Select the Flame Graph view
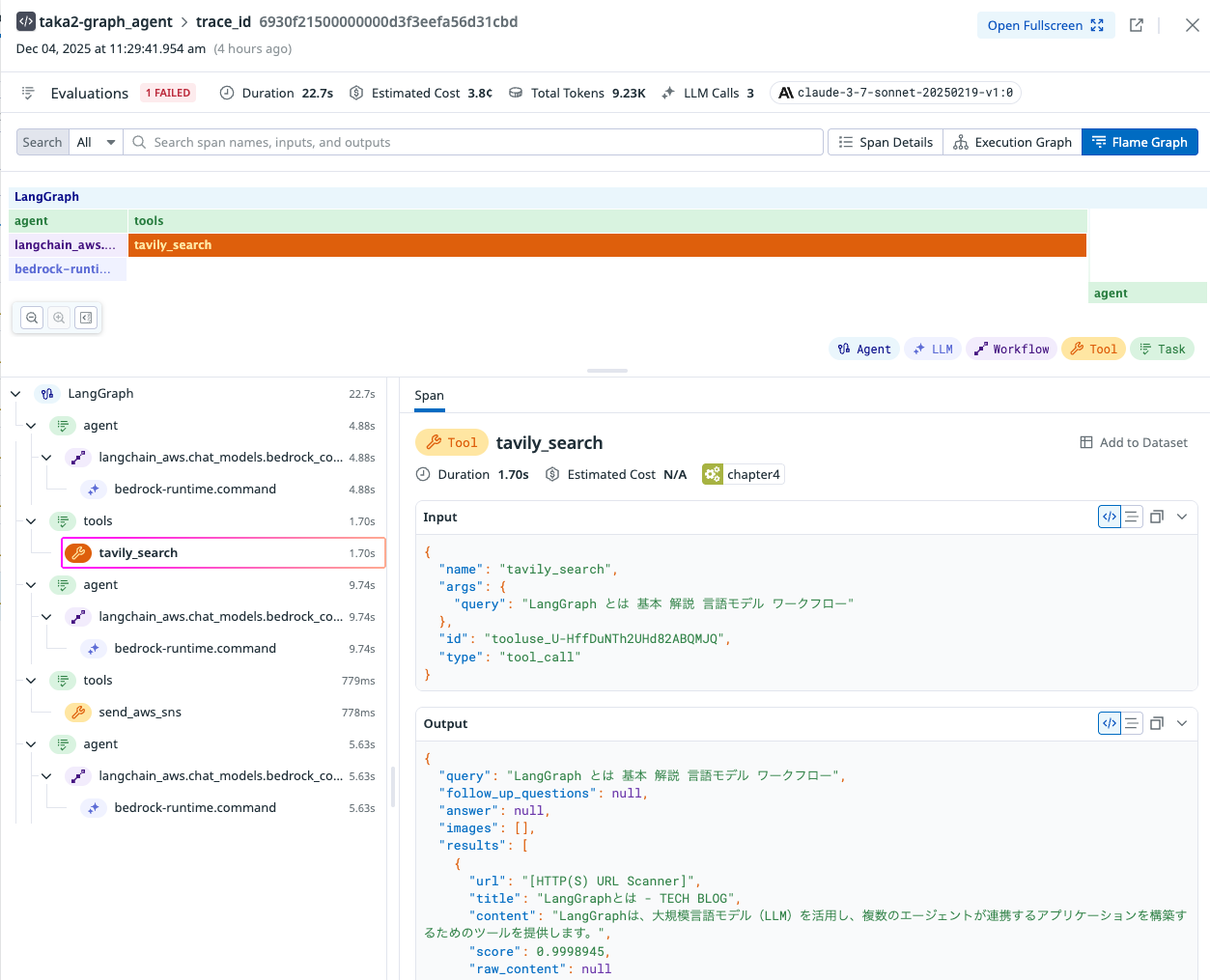This screenshot has width=1210, height=980. pyautogui.click(x=1140, y=142)
